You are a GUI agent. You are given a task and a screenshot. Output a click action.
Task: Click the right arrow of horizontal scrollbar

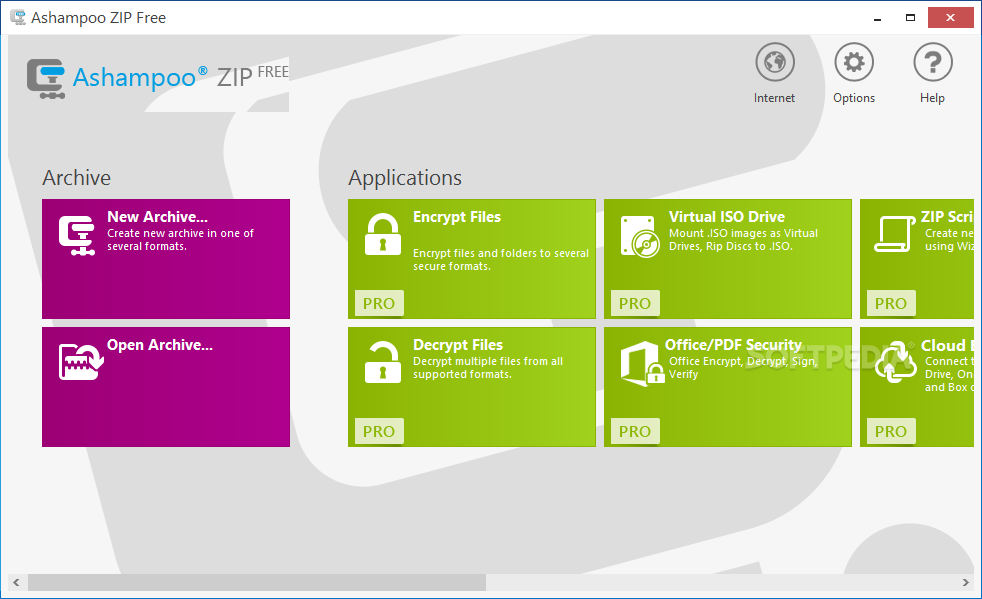click(x=965, y=583)
